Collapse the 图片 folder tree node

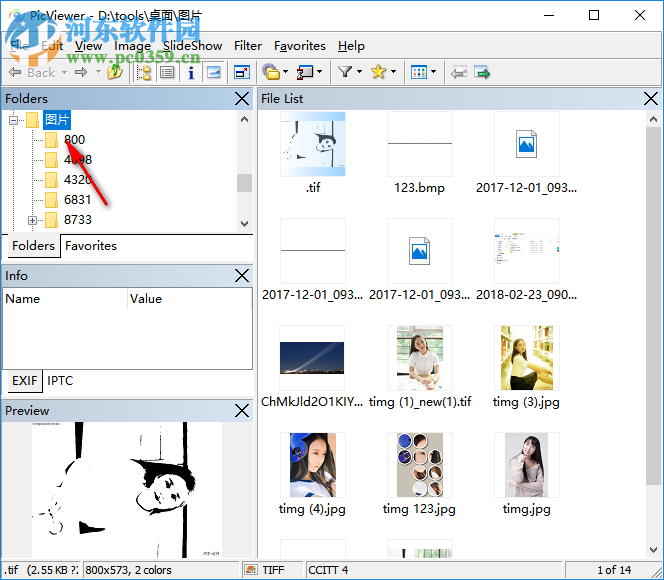tap(14, 120)
